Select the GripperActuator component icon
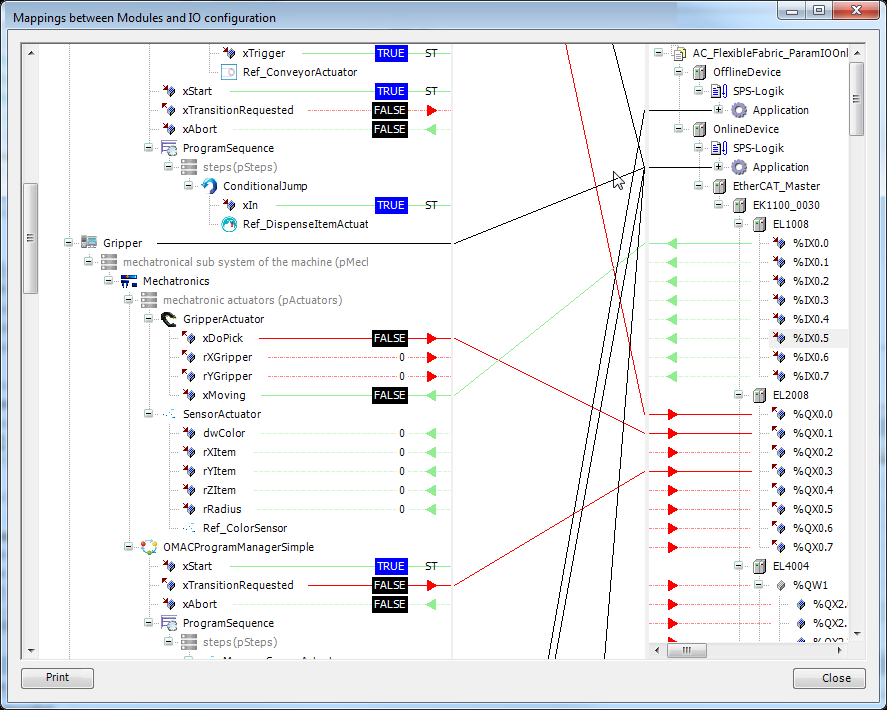 [x=166, y=318]
